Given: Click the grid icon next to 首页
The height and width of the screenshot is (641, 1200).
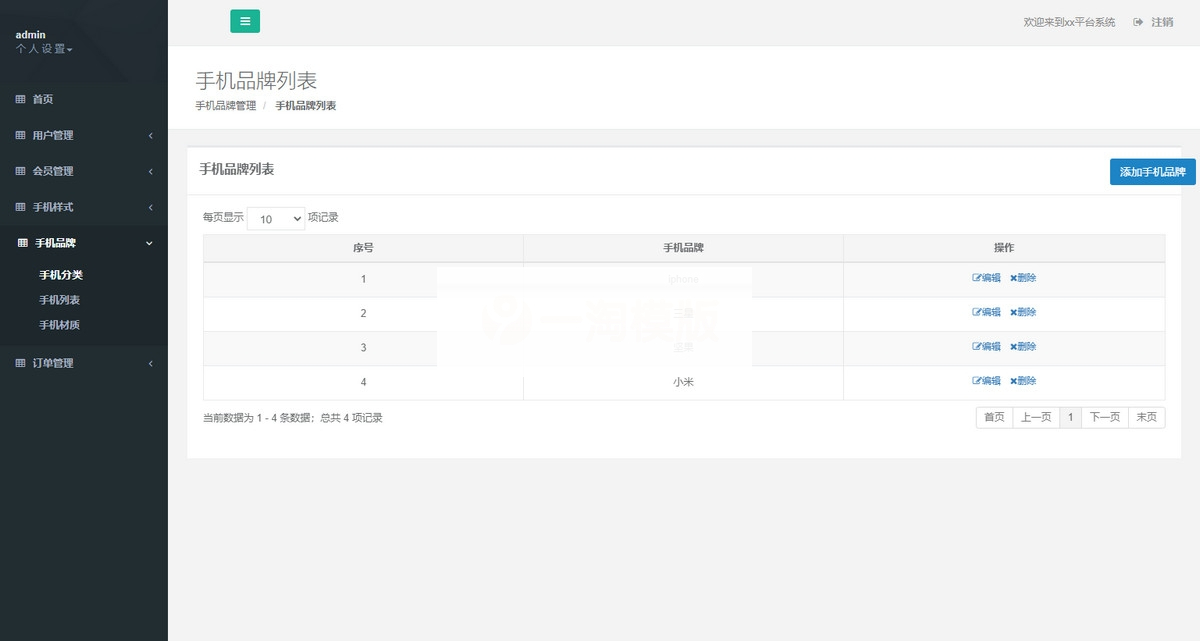Looking at the screenshot, I should coord(20,99).
